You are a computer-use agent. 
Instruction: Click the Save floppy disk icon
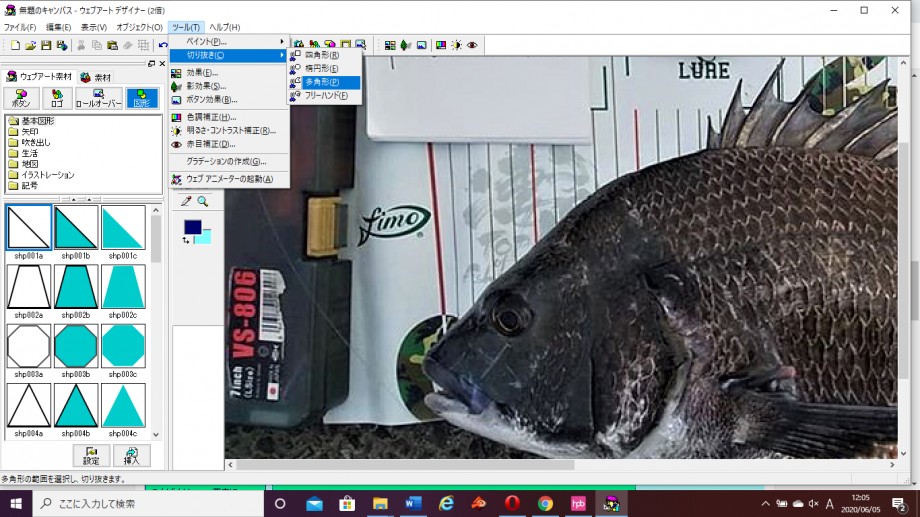[46, 45]
